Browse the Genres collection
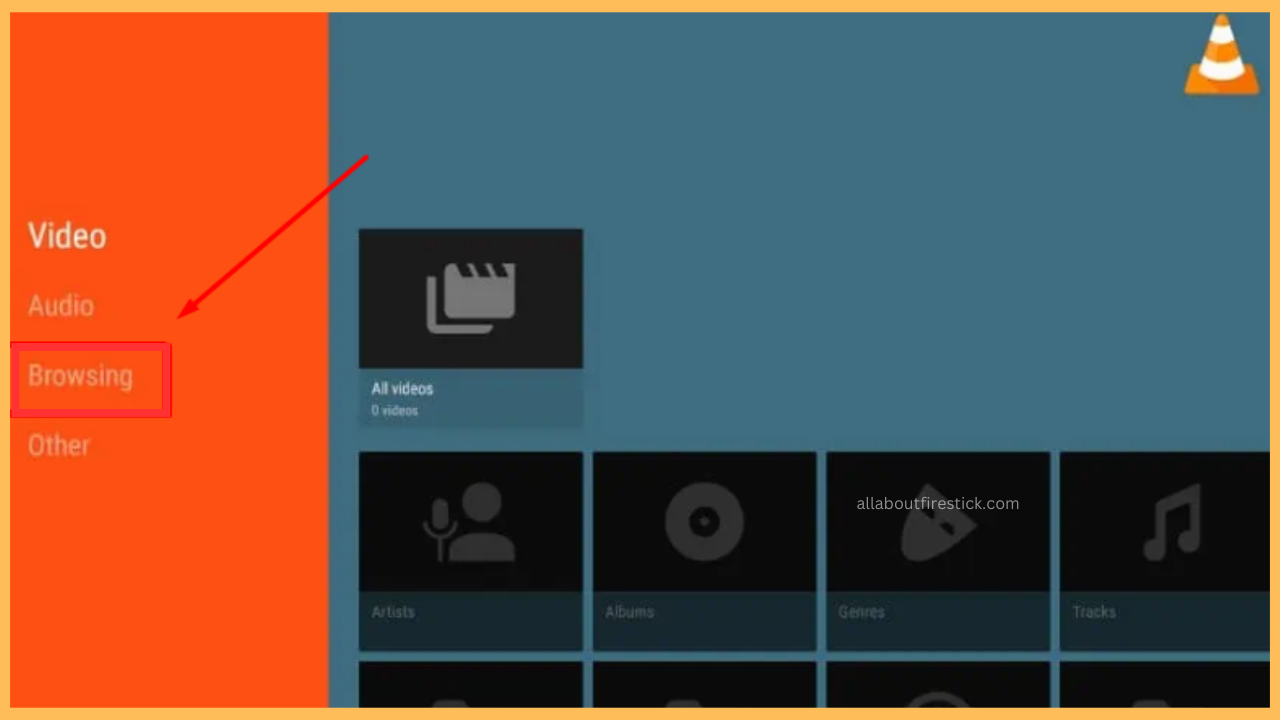Viewport: 1280px width, 720px height. pos(937,560)
